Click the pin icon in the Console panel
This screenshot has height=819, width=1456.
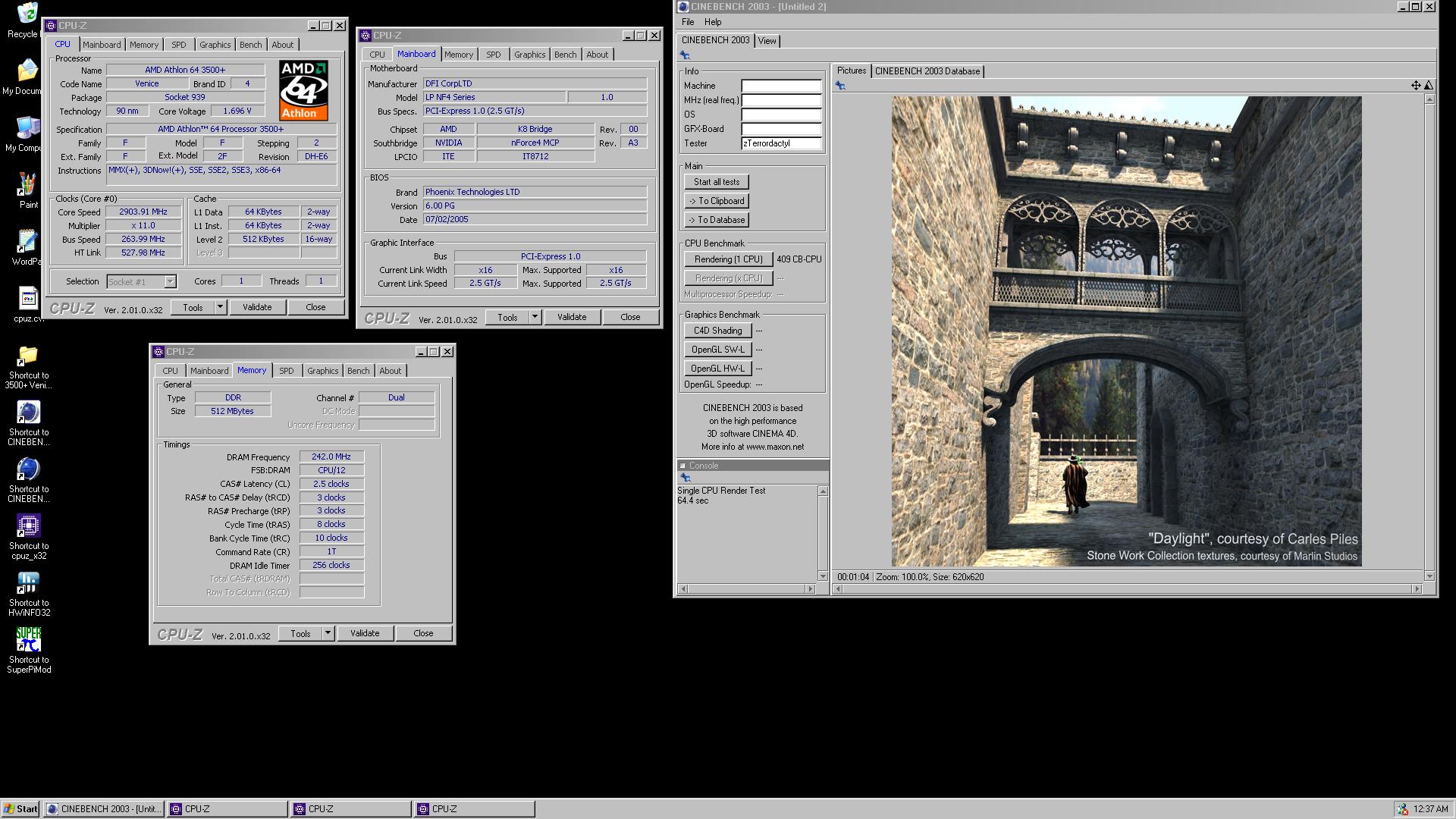tap(686, 478)
